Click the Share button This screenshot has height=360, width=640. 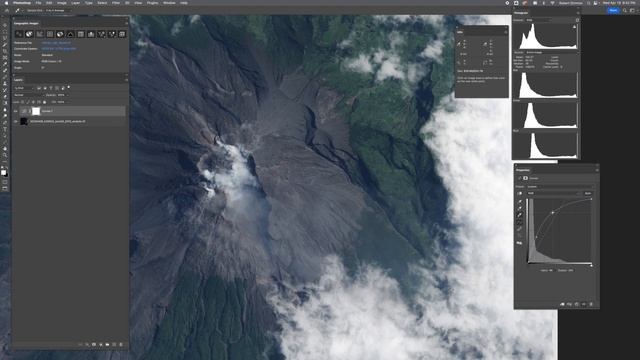[x=613, y=10]
